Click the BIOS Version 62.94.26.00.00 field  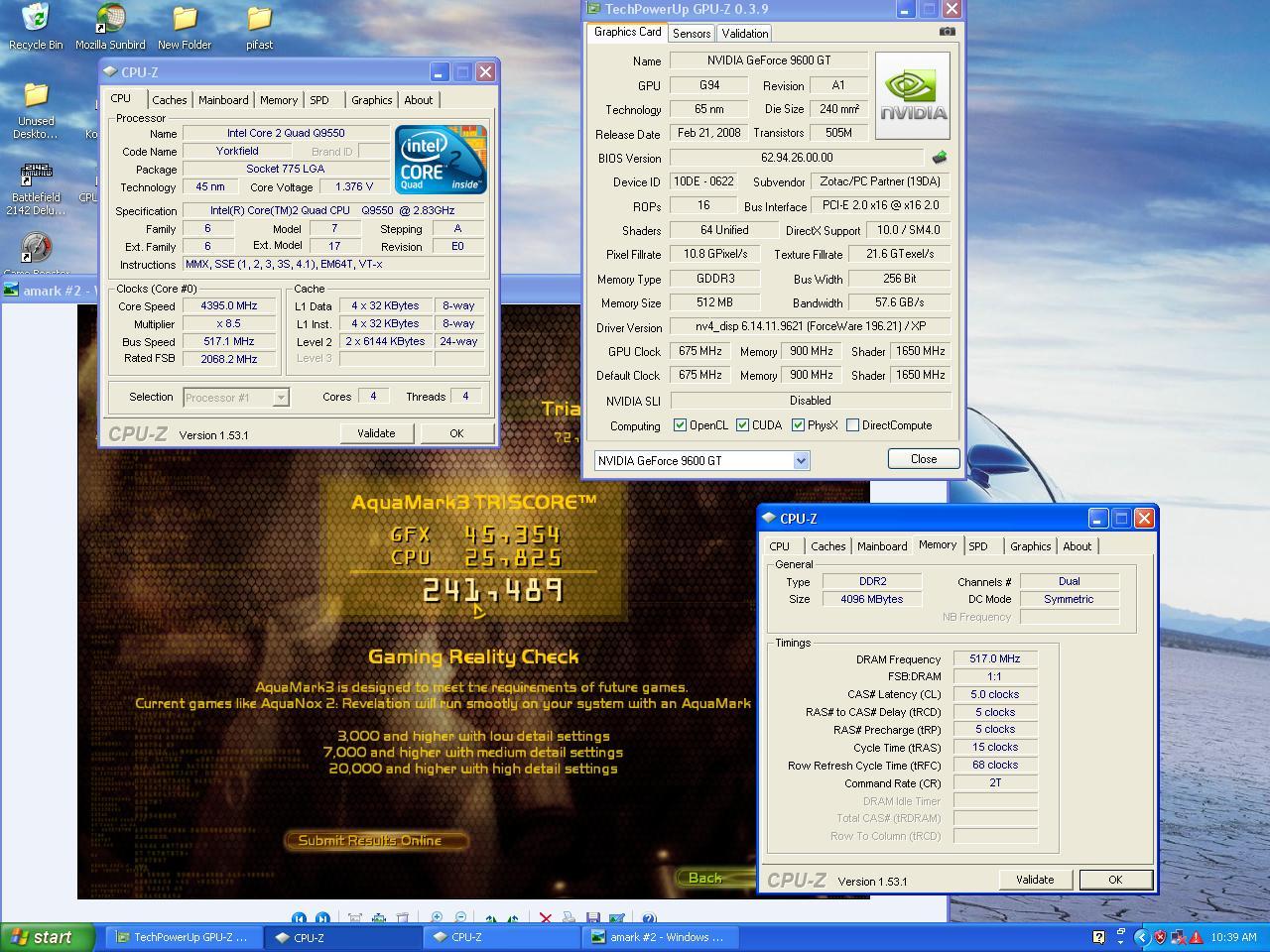coord(797,158)
